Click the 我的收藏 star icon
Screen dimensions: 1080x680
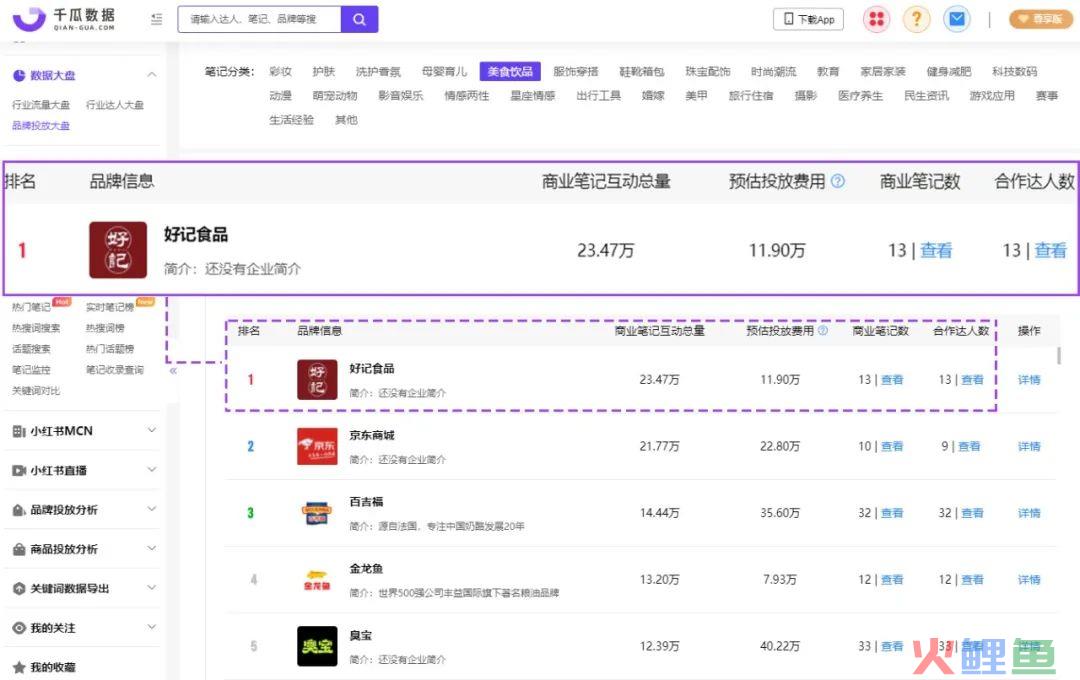[x=19, y=667]
